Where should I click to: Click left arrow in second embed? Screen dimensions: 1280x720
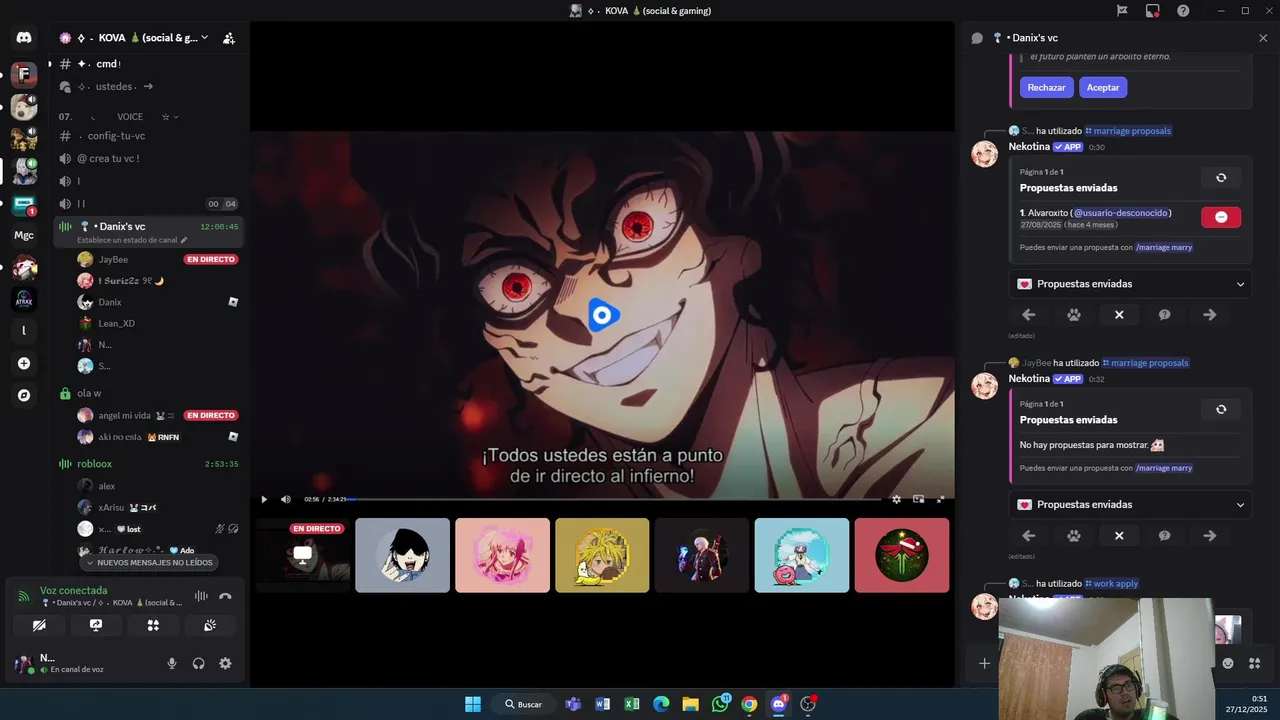tap(1029, 536)
